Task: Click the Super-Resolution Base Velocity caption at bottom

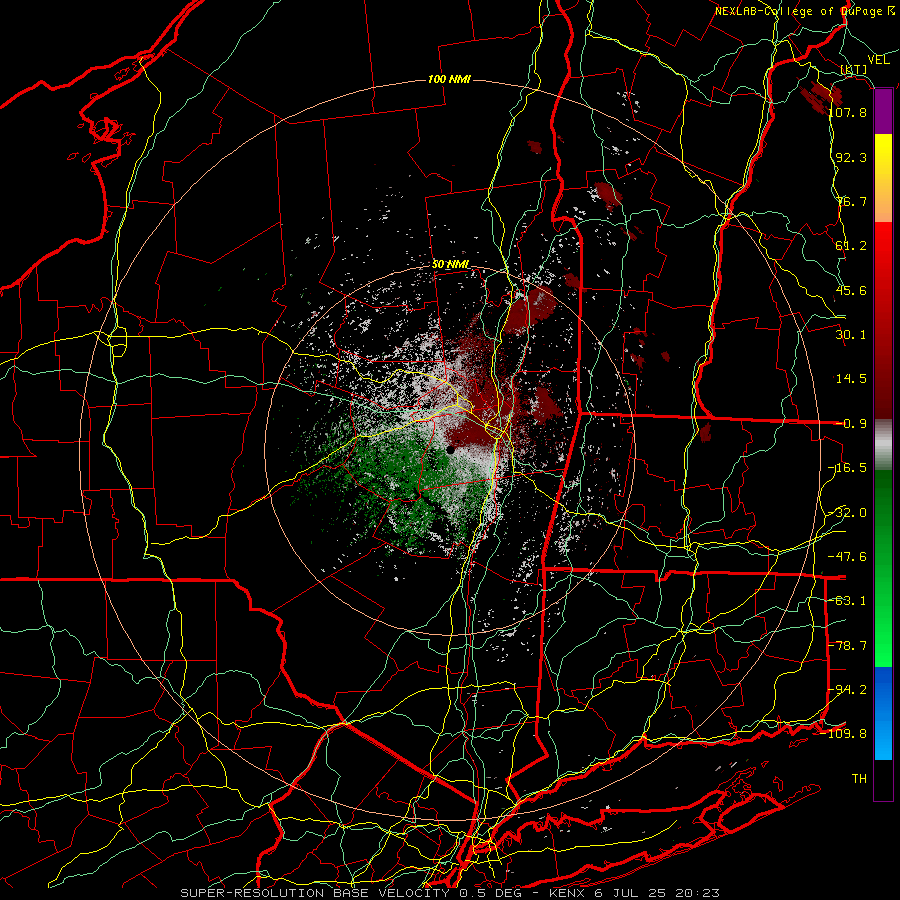Action: (450, 893)
